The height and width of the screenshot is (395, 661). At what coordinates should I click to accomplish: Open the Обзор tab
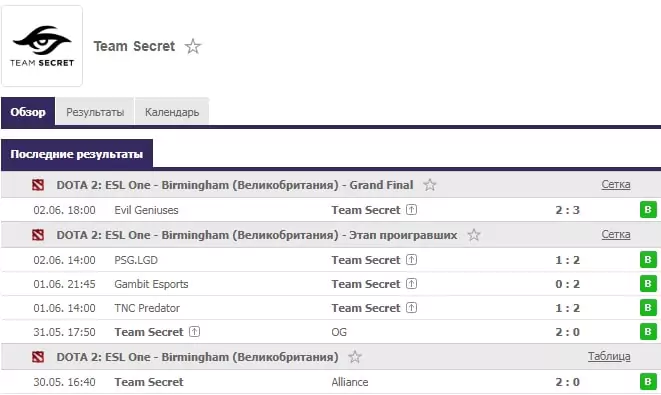point(28,112)
